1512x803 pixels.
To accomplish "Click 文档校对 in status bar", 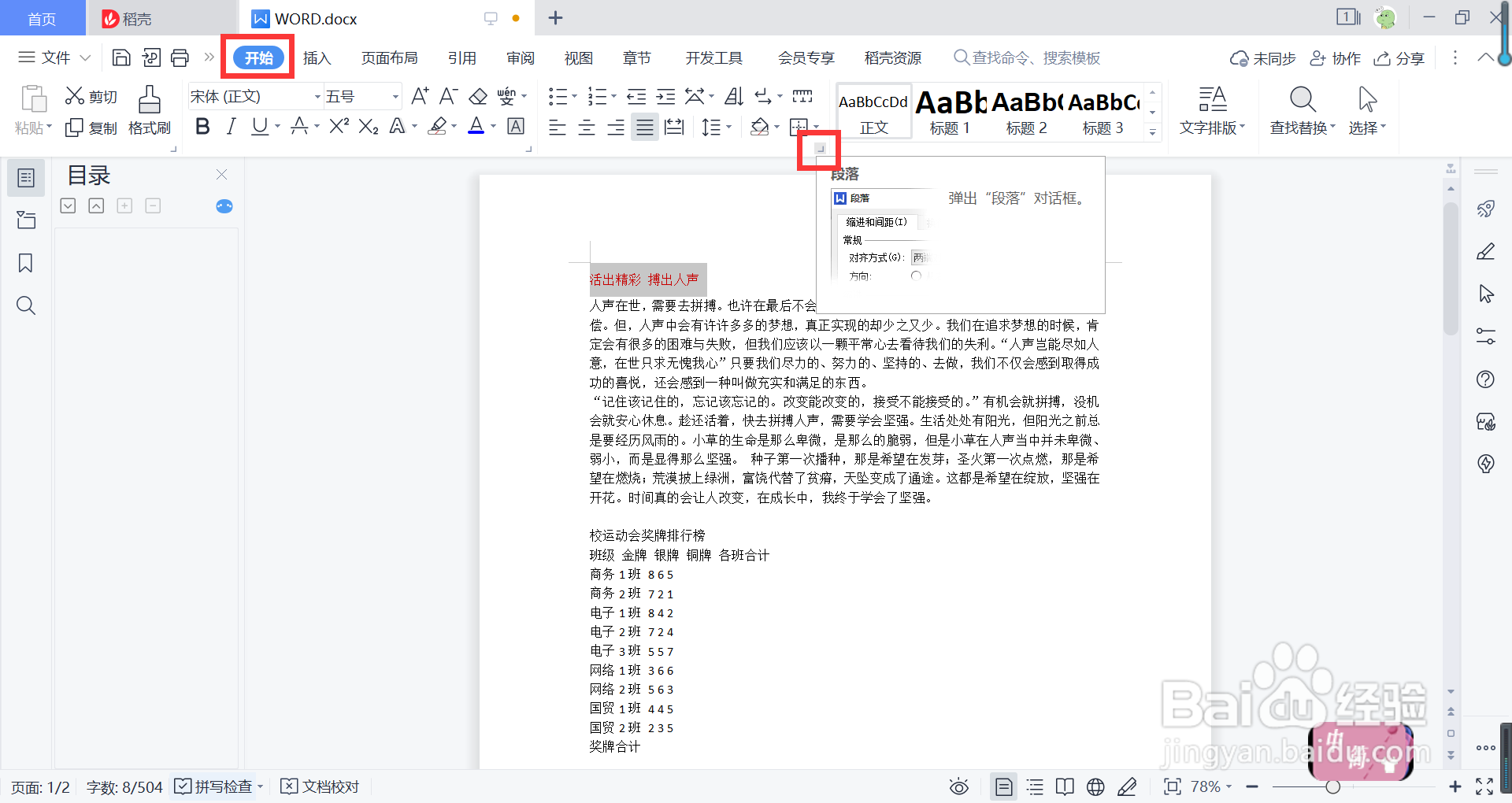I will coord(321,786).
